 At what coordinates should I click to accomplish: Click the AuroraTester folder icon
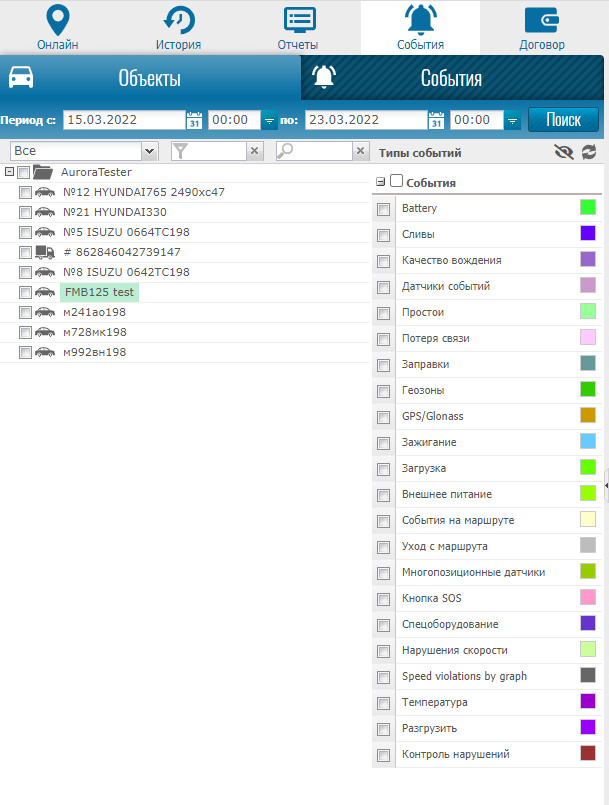point(43,172)
